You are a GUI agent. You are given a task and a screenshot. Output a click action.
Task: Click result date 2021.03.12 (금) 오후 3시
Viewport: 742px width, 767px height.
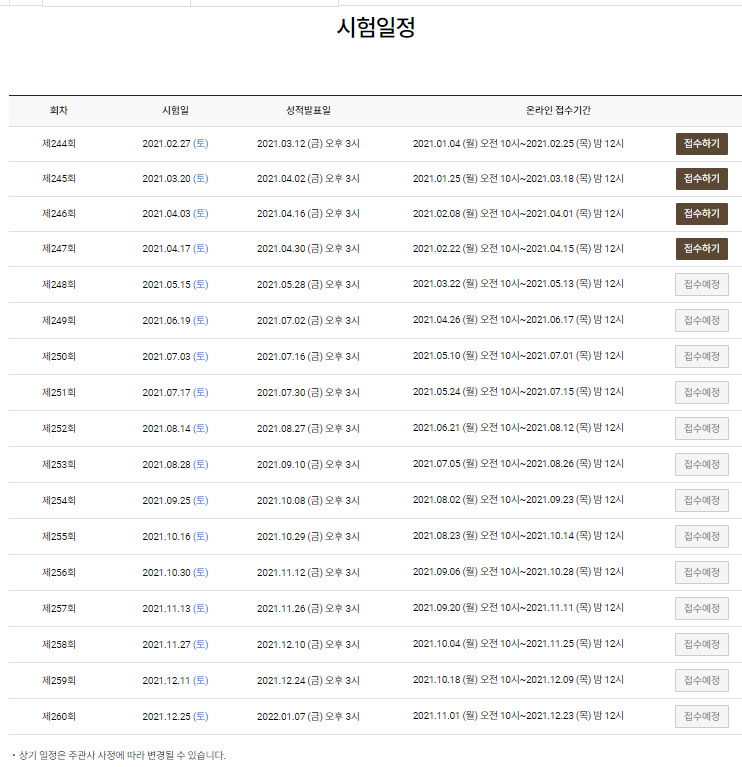click(x=308, y=143)
